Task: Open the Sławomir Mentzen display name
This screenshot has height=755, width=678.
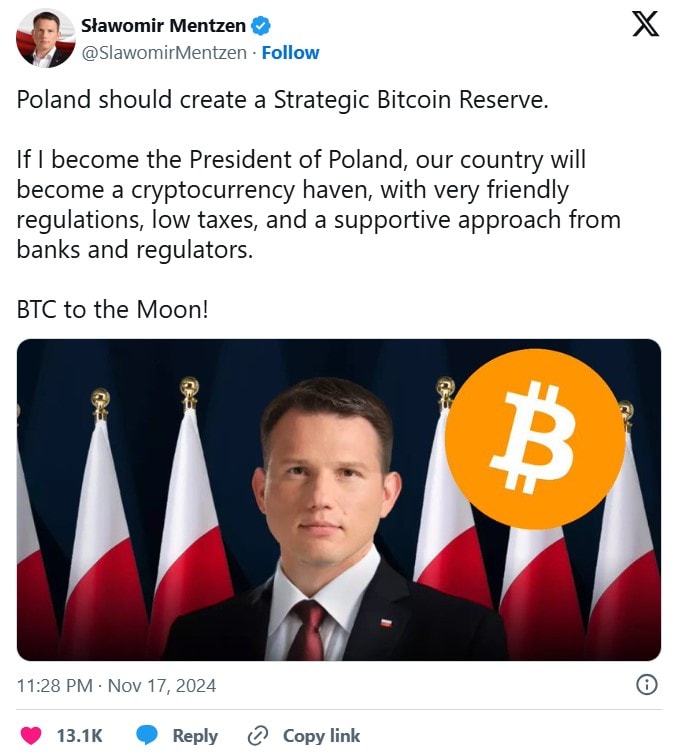Action: (163, 26)
